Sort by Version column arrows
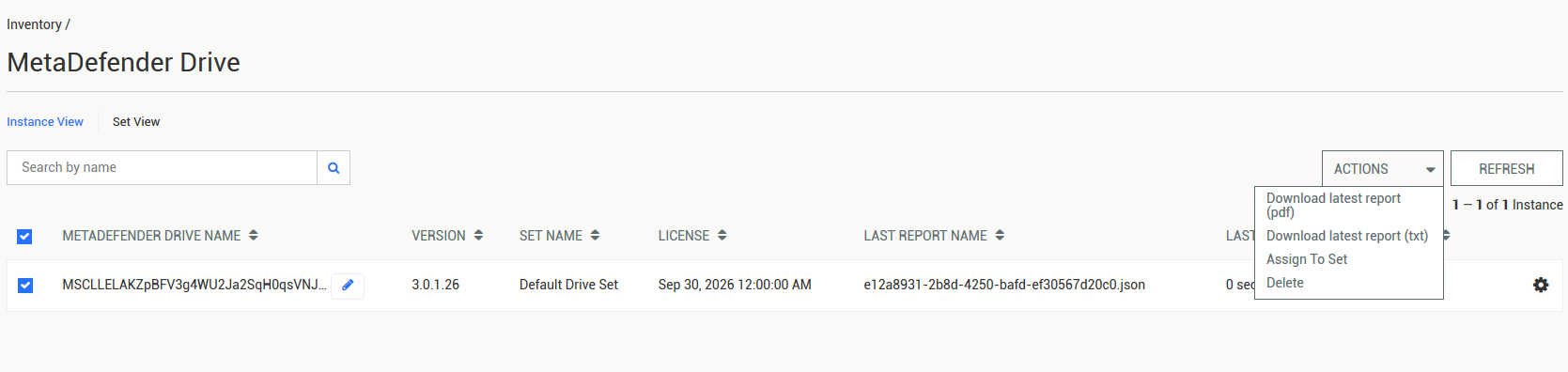Screen dimensions: 1568x372 [478, 236]
